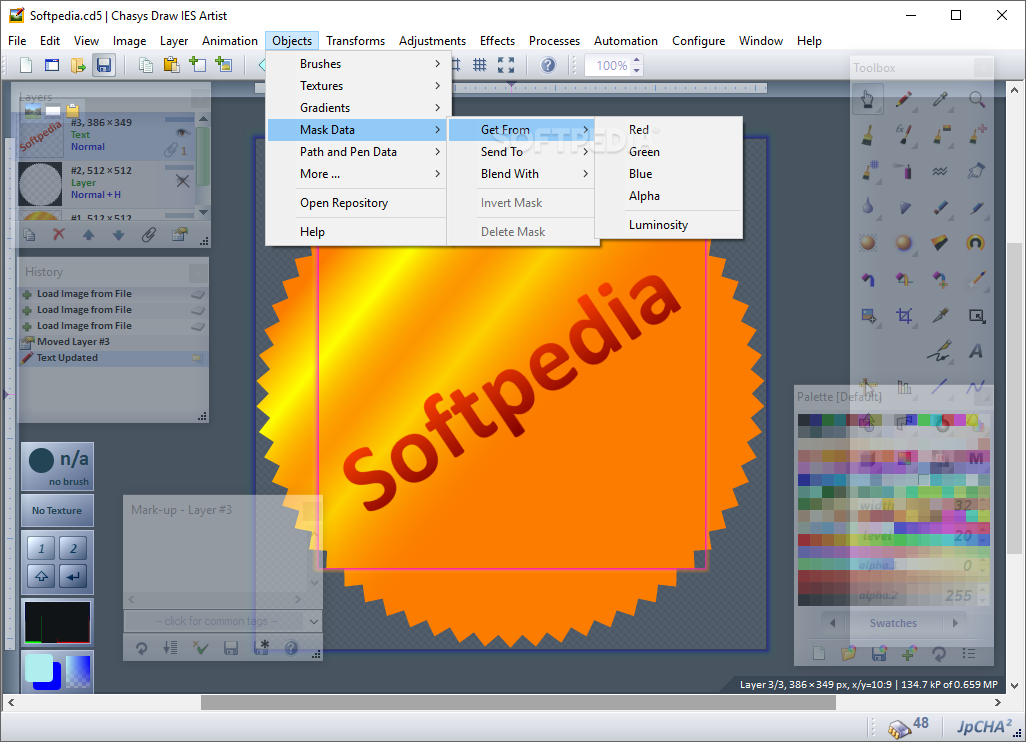Delete layer with red X in Layers panel
This screenshot has height=742, width=1026.
pos(59,234)
